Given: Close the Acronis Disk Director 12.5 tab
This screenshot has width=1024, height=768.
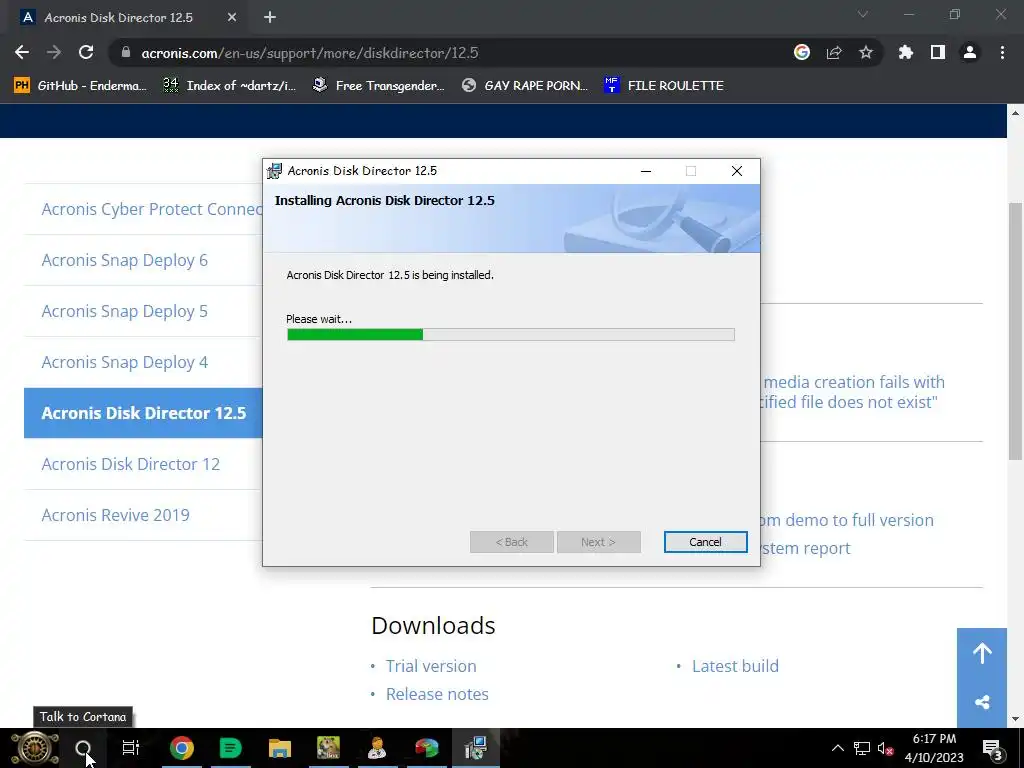Looking at the screenshot, I should 232,18.
